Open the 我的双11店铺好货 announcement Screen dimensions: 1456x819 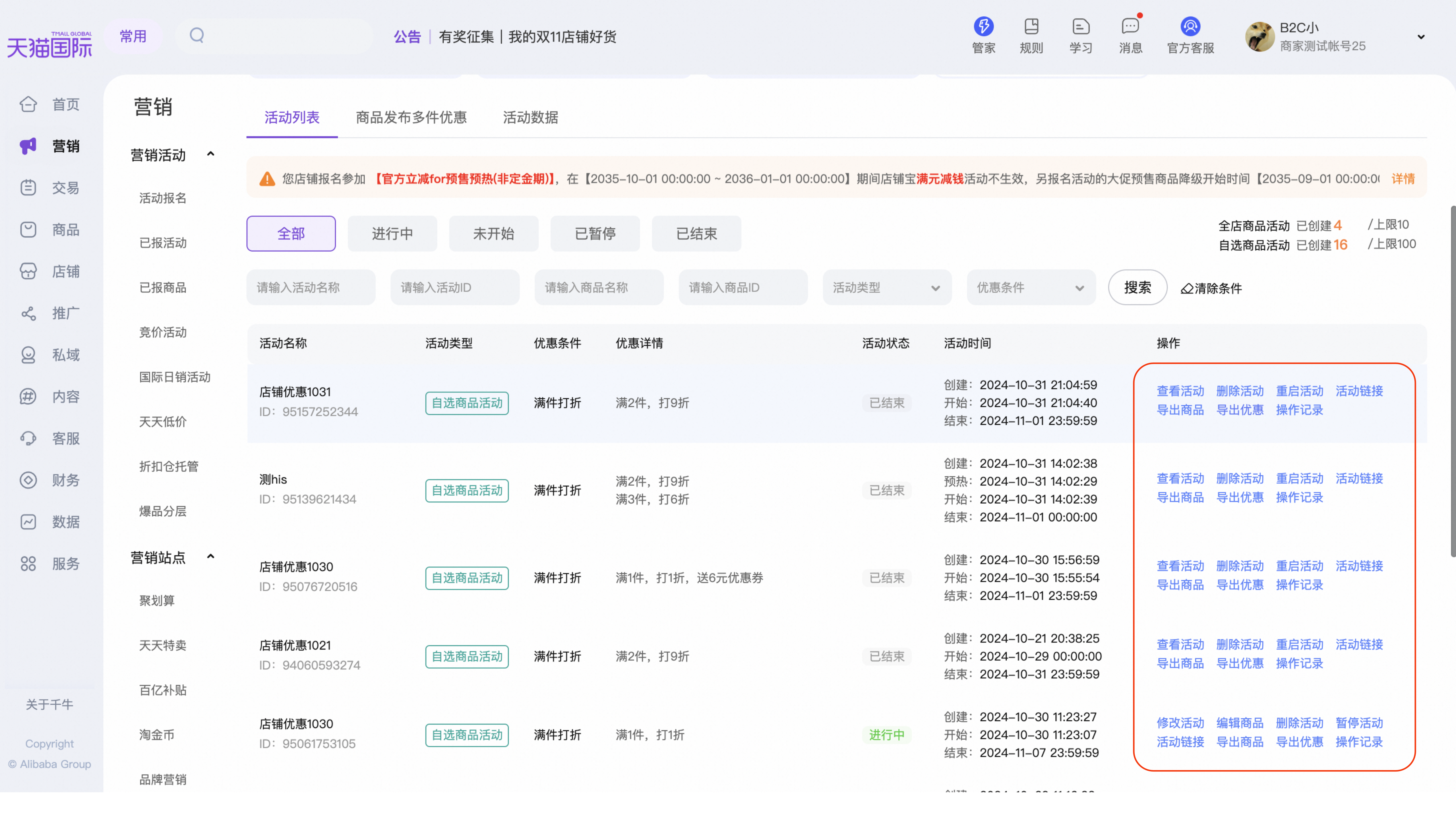(562, 37)
